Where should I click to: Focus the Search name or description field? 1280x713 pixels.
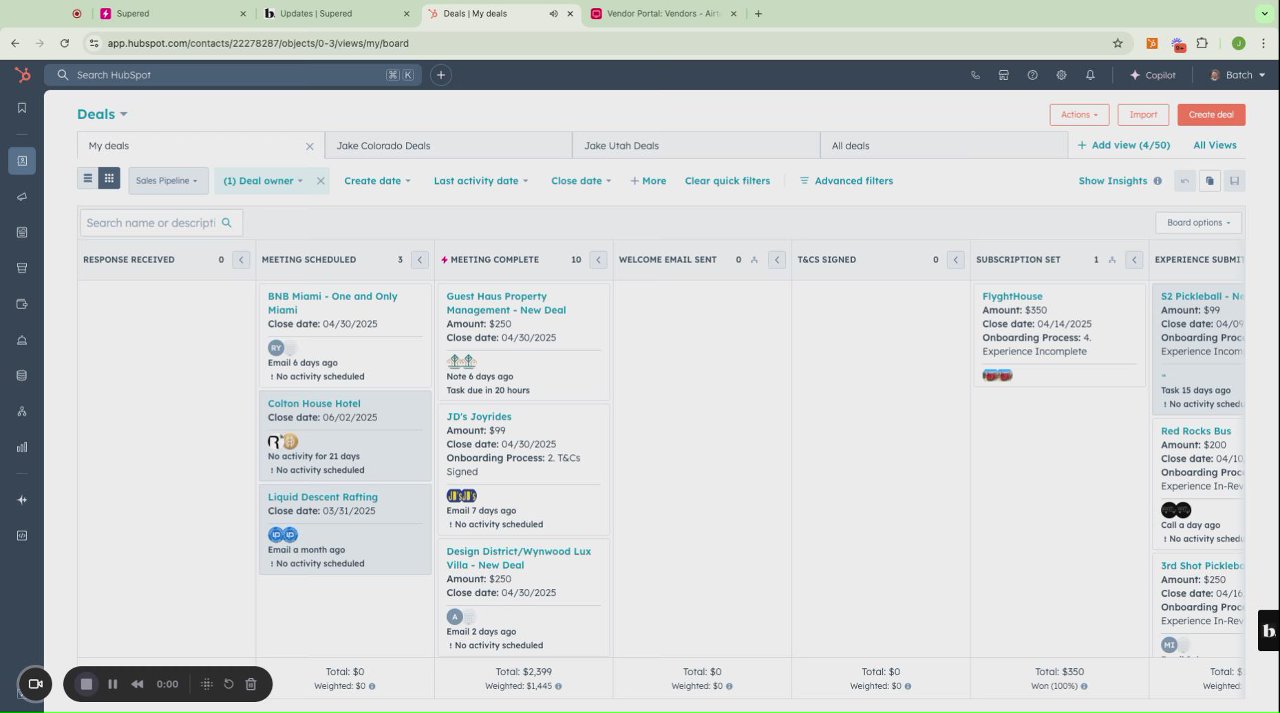(x=161, y=223)
